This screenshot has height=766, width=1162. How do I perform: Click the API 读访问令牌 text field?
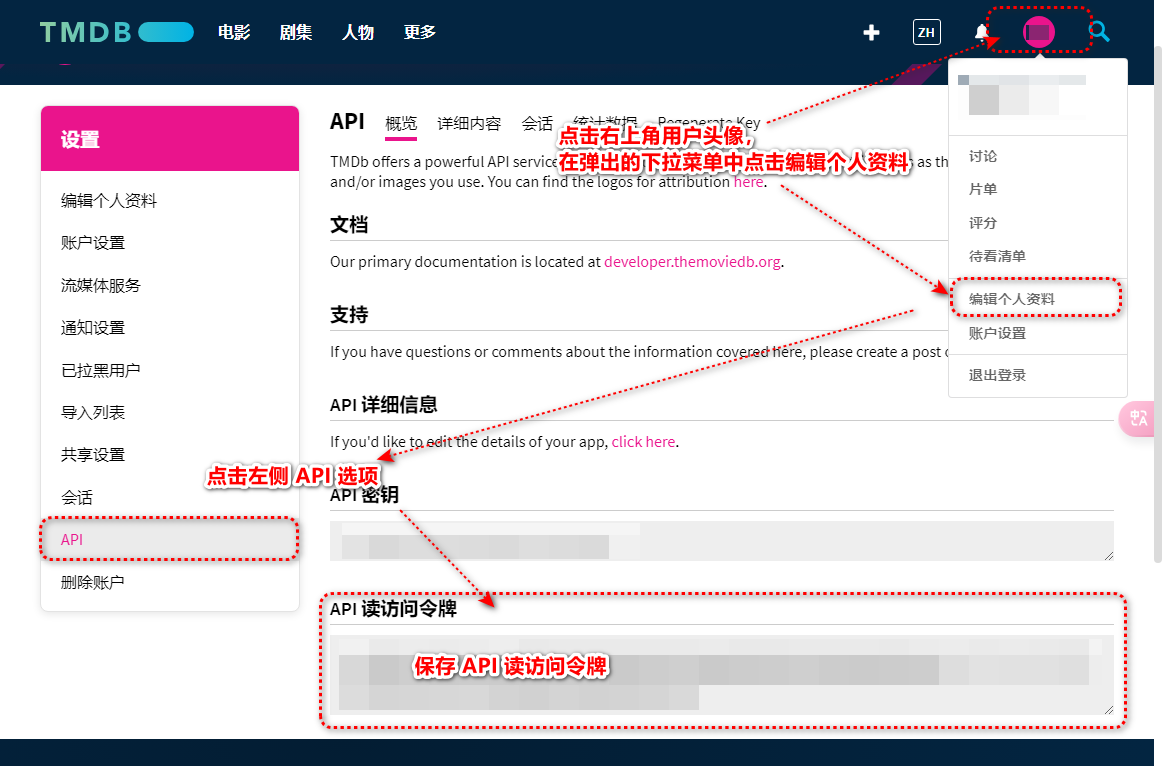(x=722, y=675)
